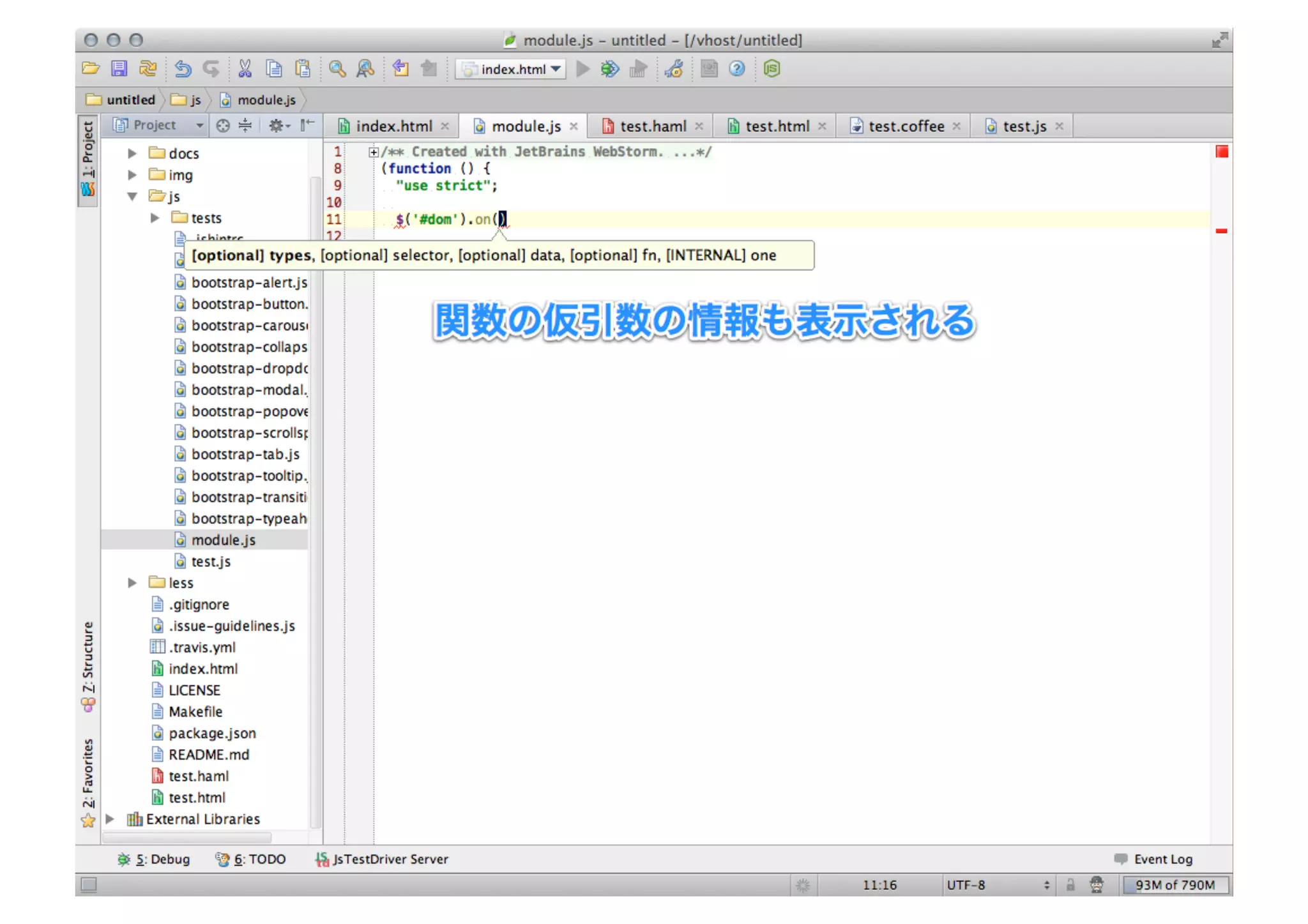Open the index.html run configuration dropdown

512,69
